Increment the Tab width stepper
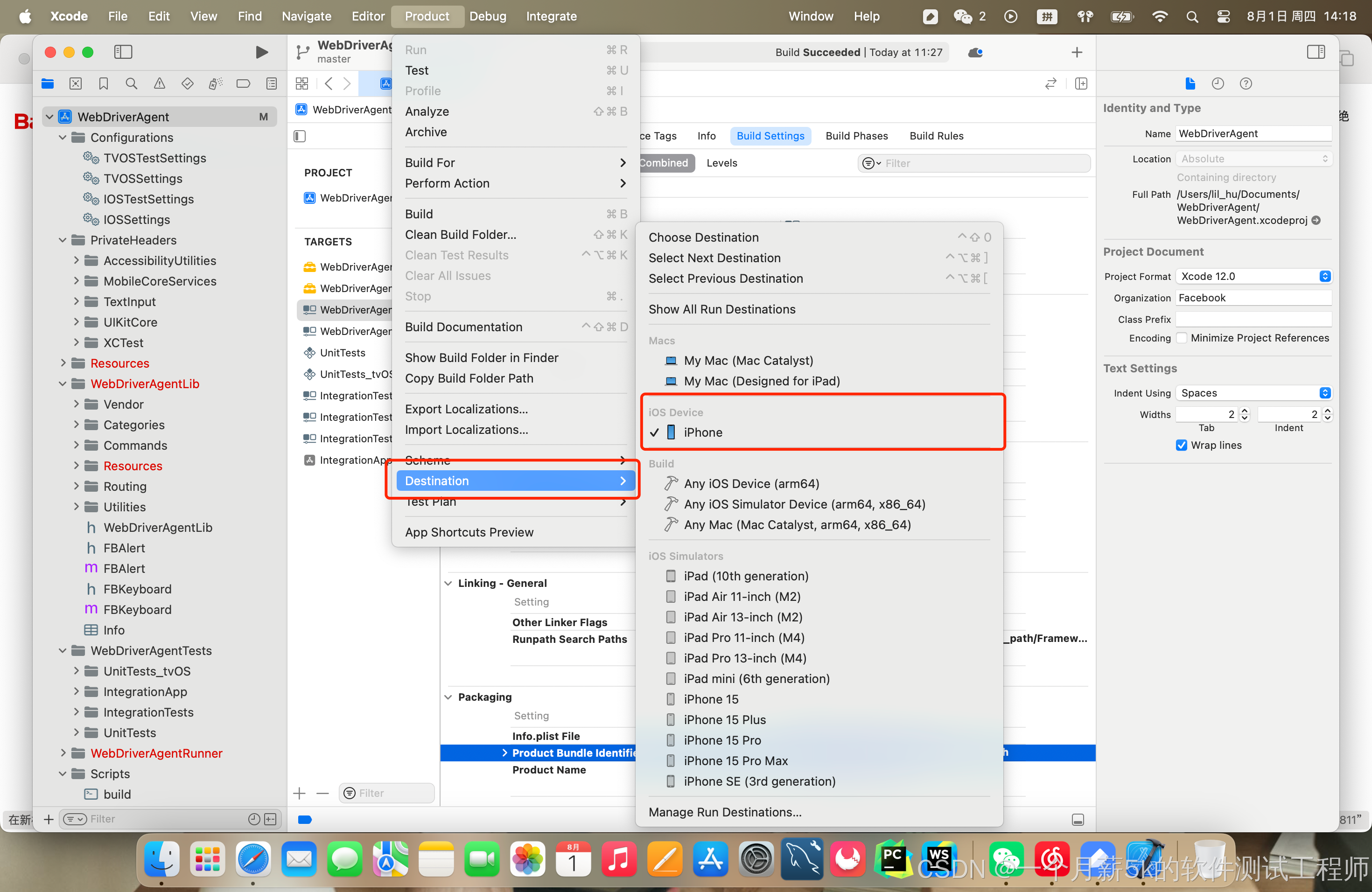The image size is (1372, 892). coord(1244,411)
